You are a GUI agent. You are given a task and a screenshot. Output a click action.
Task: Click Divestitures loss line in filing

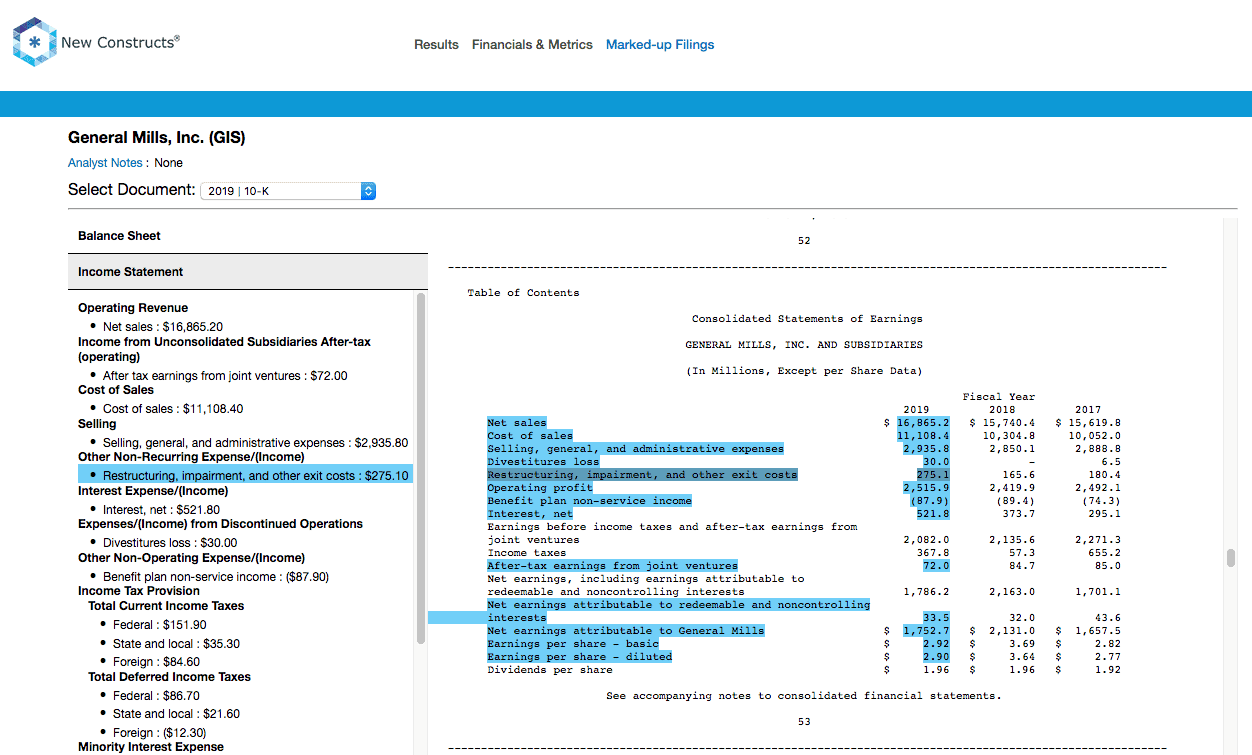[x=543, y=462]
